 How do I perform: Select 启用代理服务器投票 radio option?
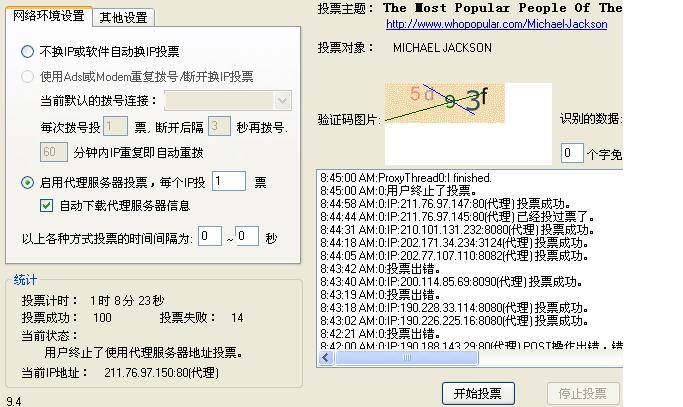point(27,182)
